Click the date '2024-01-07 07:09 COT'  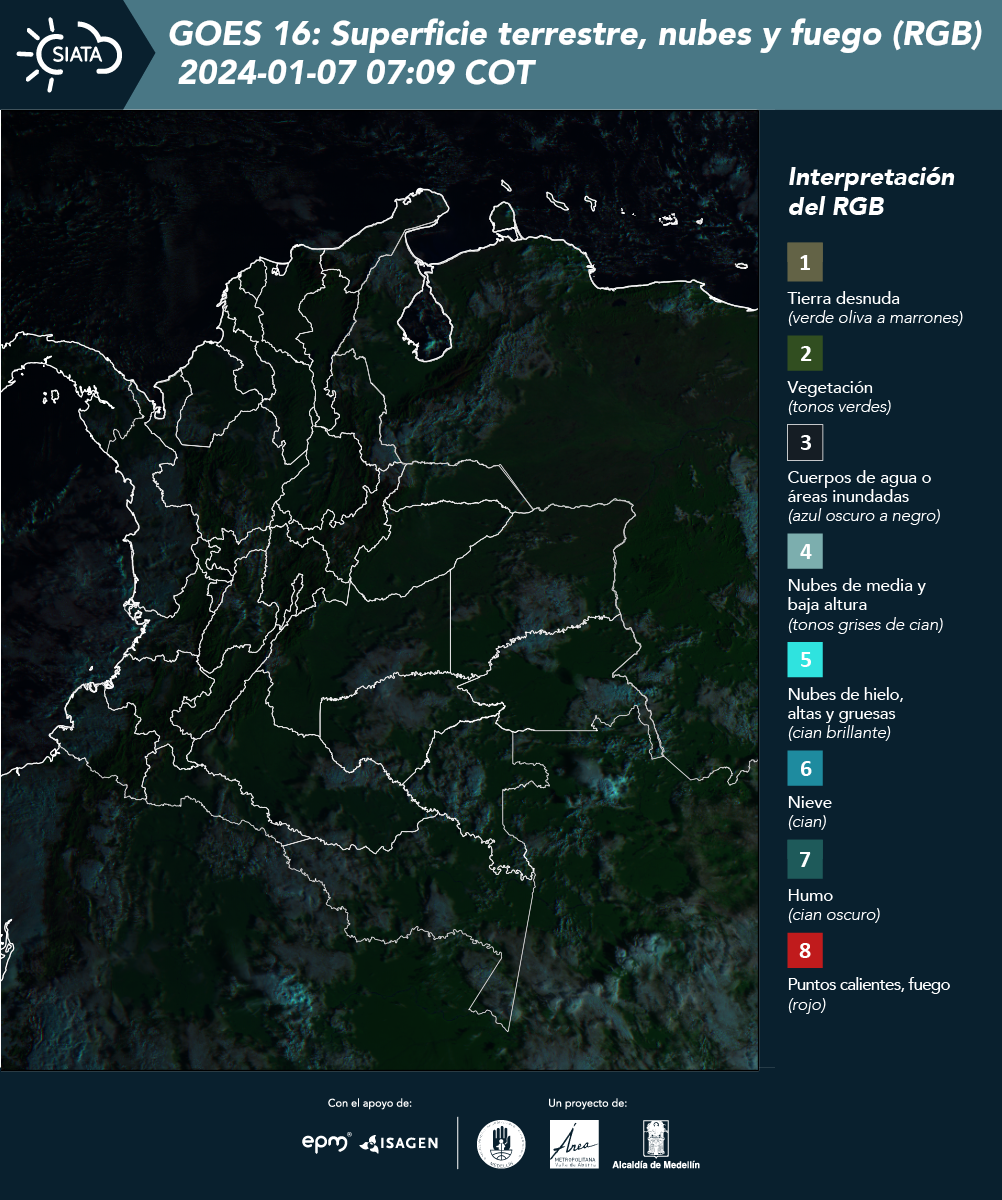(x=356, y=73)
